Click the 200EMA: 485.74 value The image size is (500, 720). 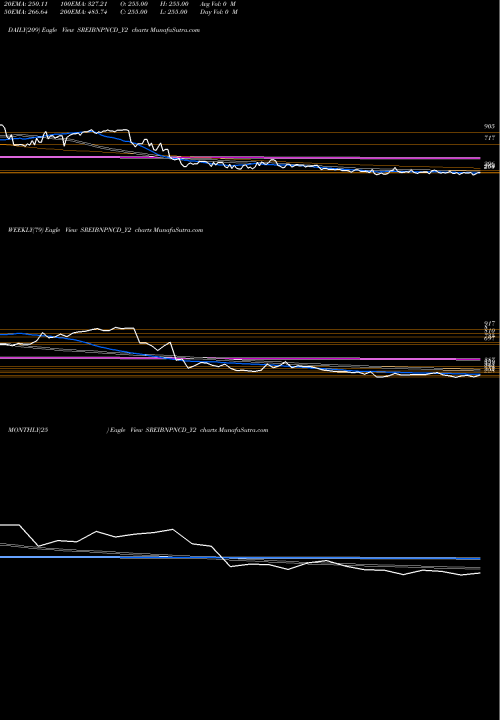click(84, 12)
